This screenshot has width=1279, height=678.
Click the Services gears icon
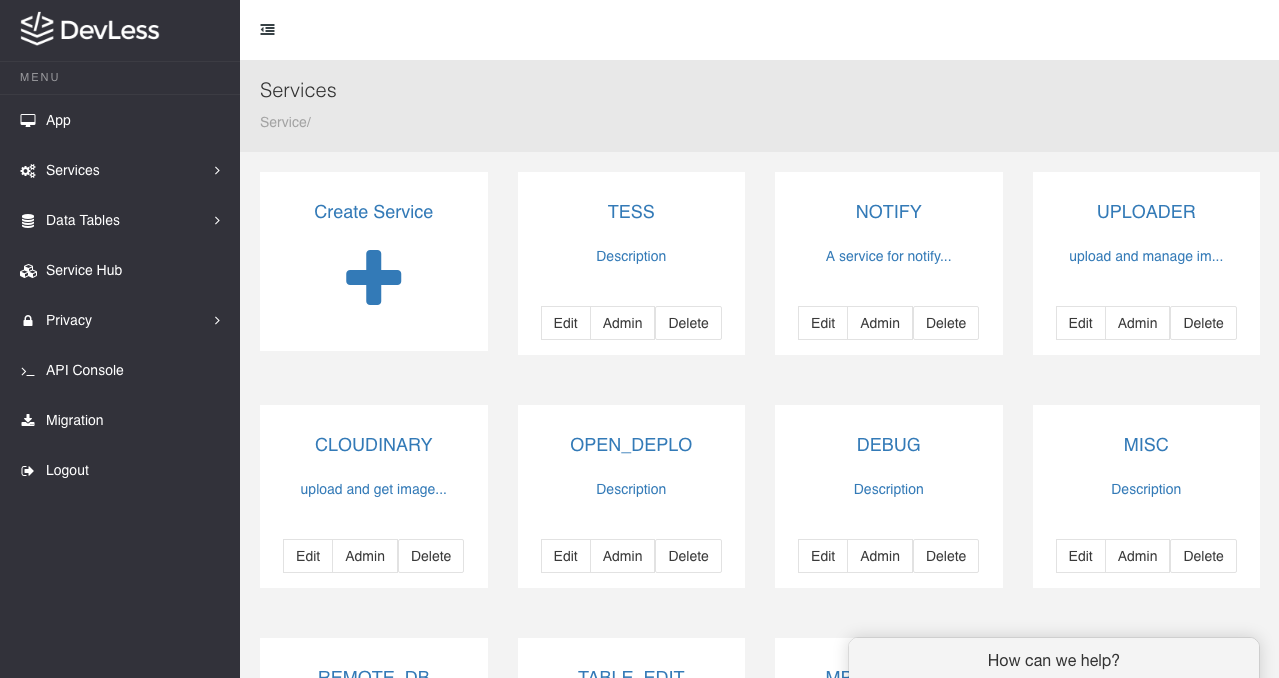coord(28,170)
